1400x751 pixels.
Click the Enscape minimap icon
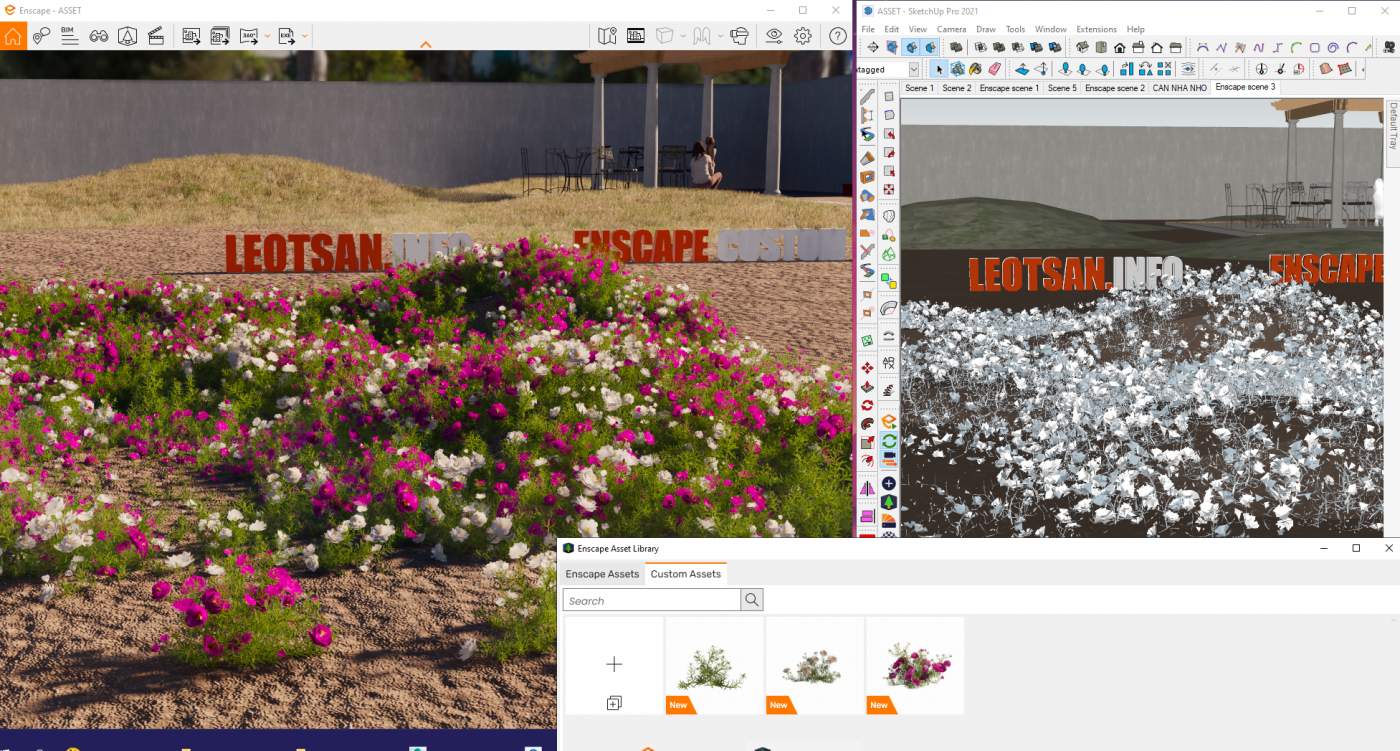pos(607,36)
